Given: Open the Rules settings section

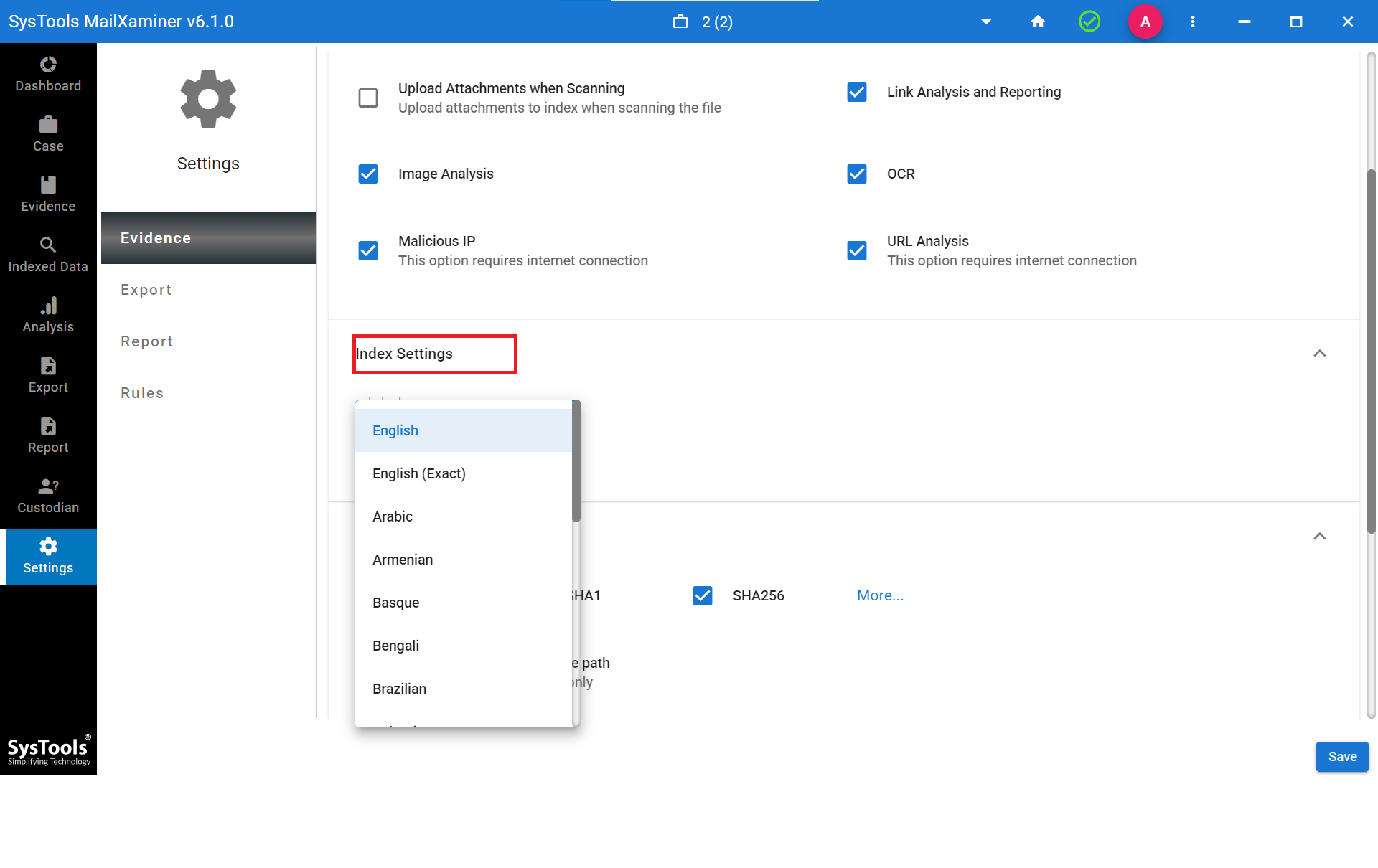Looking at the screenshot, I should [142, 392].
